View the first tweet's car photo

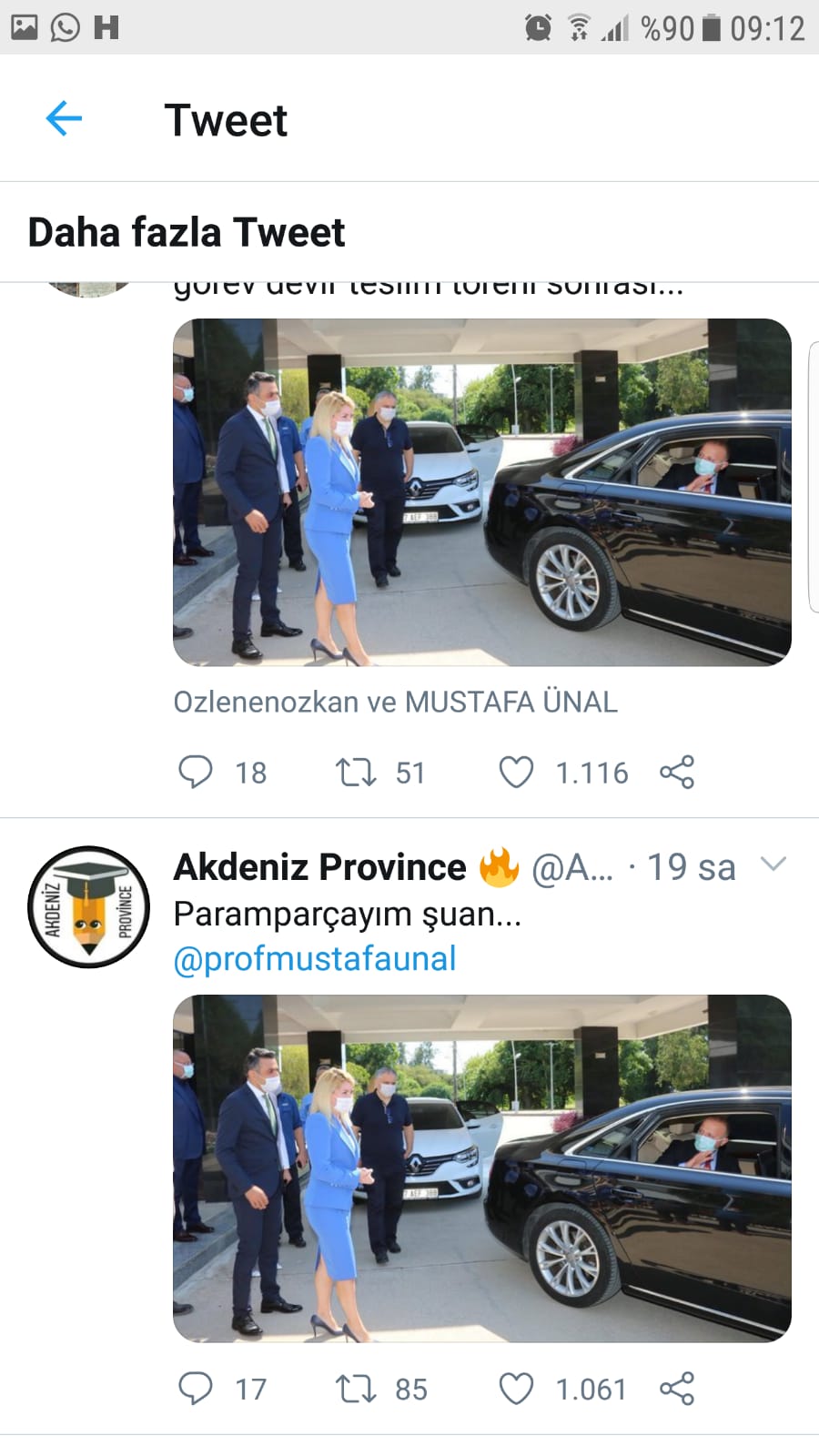pyautogui.click(x=481, y=492)
